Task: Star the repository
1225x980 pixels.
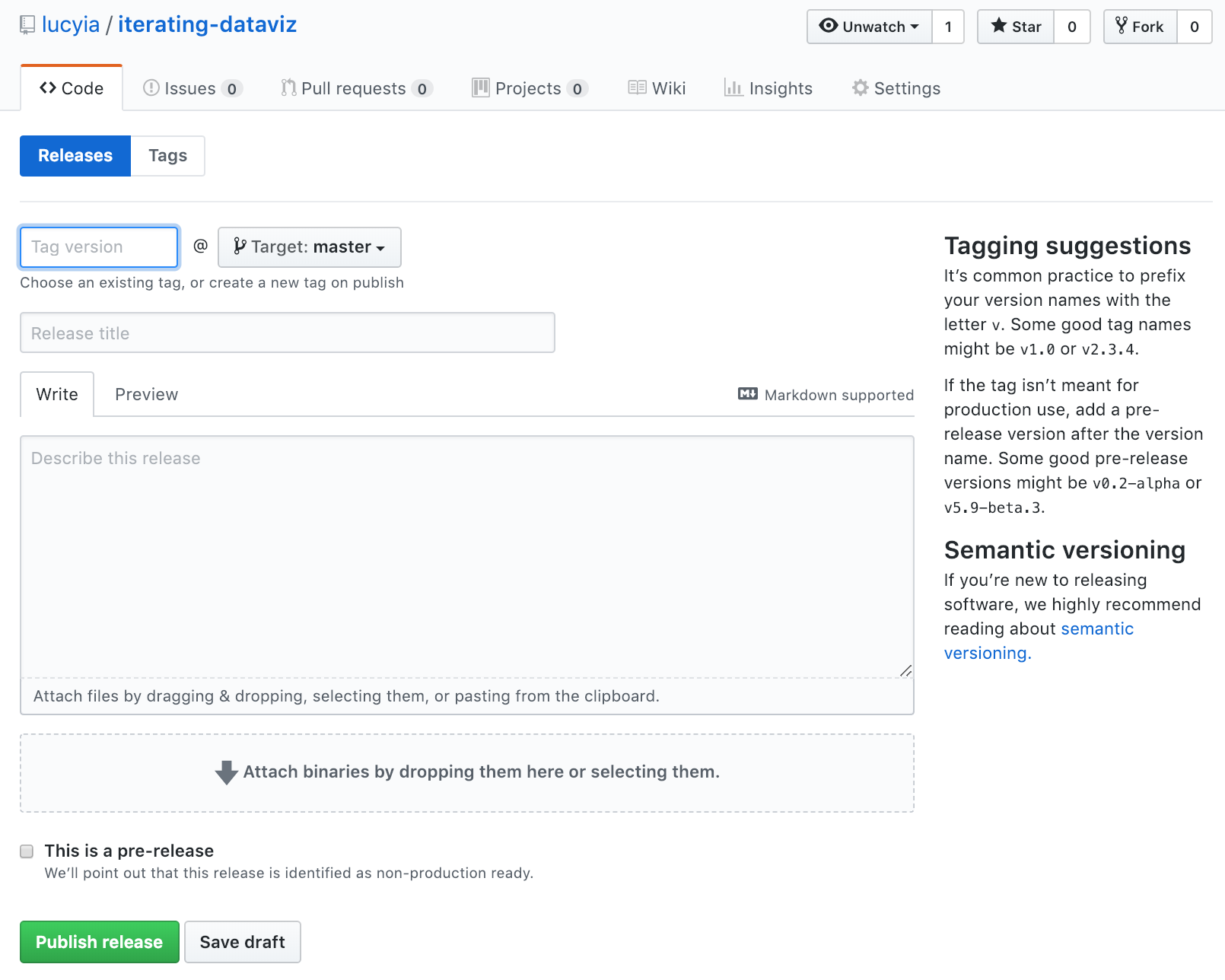Action: point(1016,27)
